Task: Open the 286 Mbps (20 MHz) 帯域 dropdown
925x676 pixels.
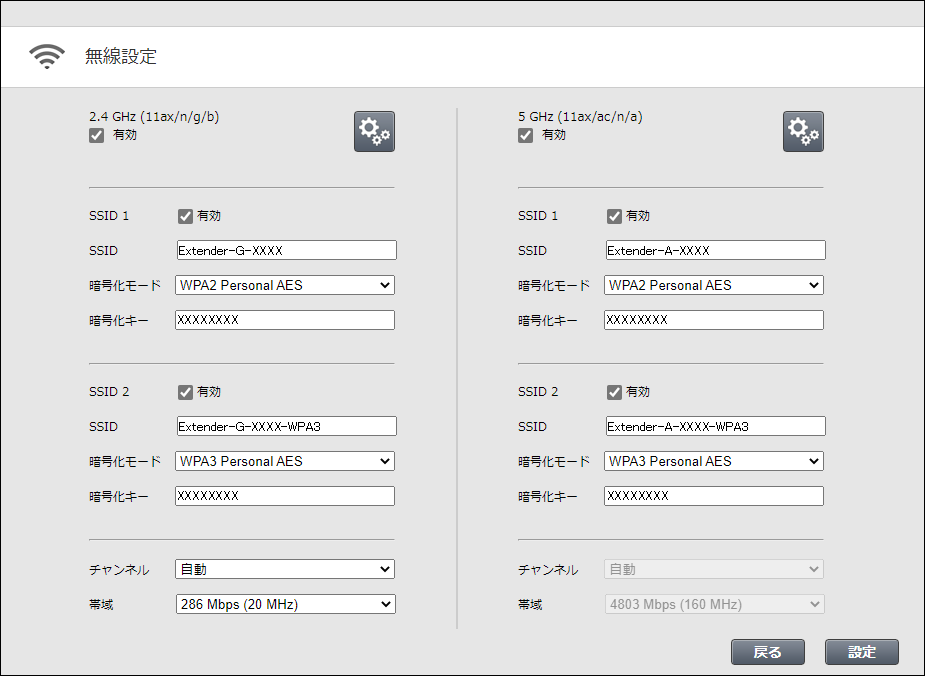Action: [x=286, y=604]
